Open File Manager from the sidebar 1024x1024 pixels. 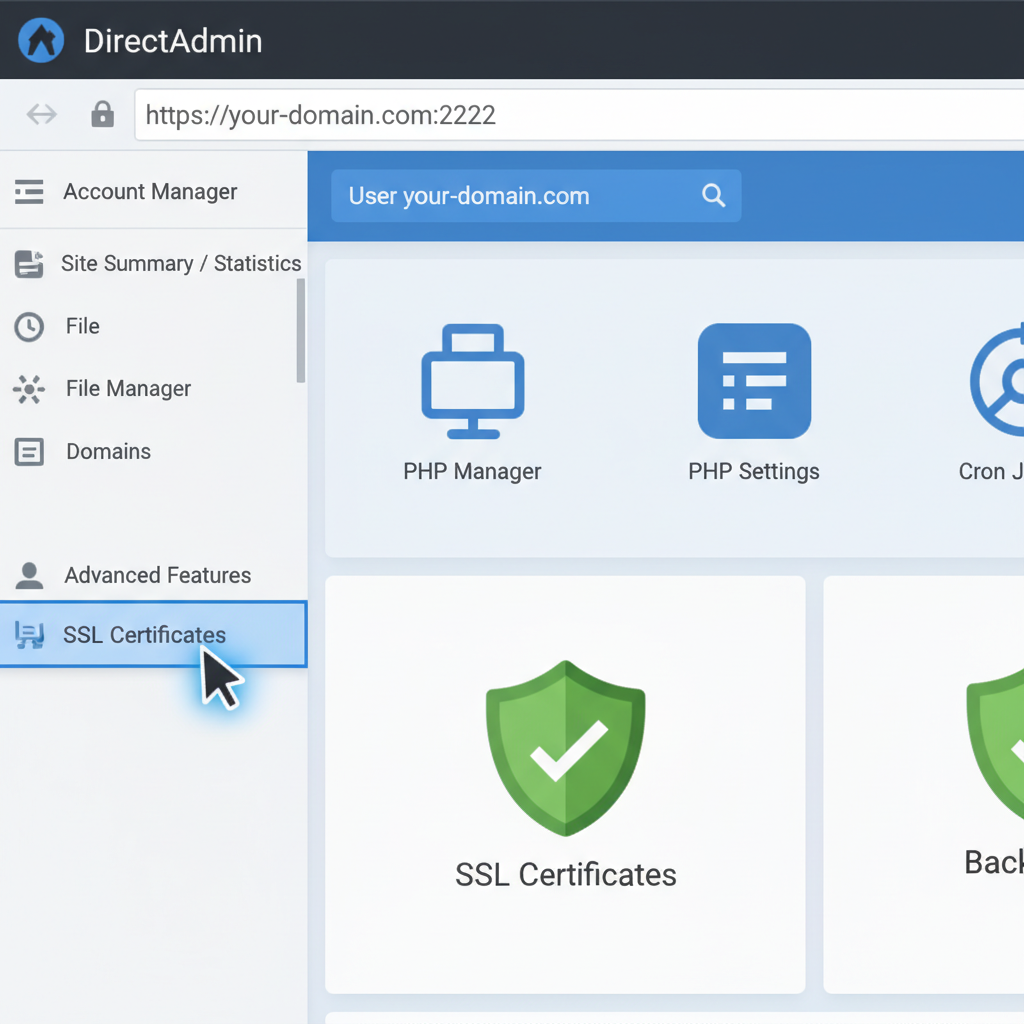pyautogui.click(x=128, y=389)
